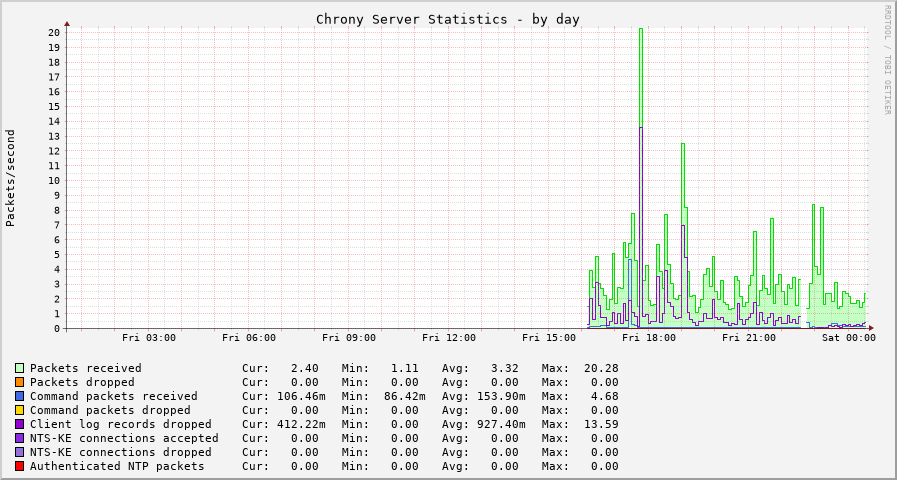The image size is (897, 480).
Task: Click the 'Fri 15:00' time axis label
Action: (x=549, y=338)
